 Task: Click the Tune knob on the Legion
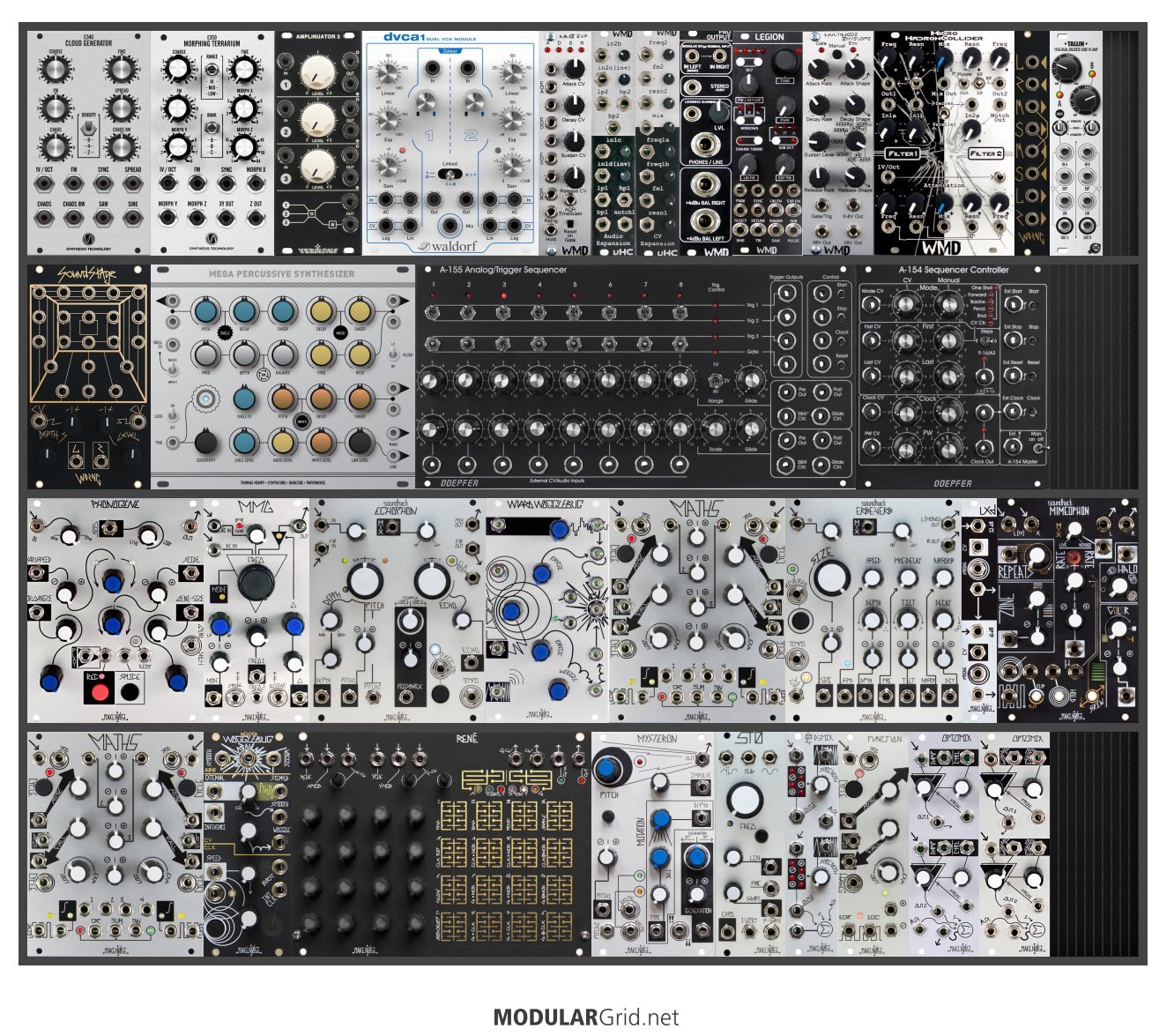tap(784, 62)
